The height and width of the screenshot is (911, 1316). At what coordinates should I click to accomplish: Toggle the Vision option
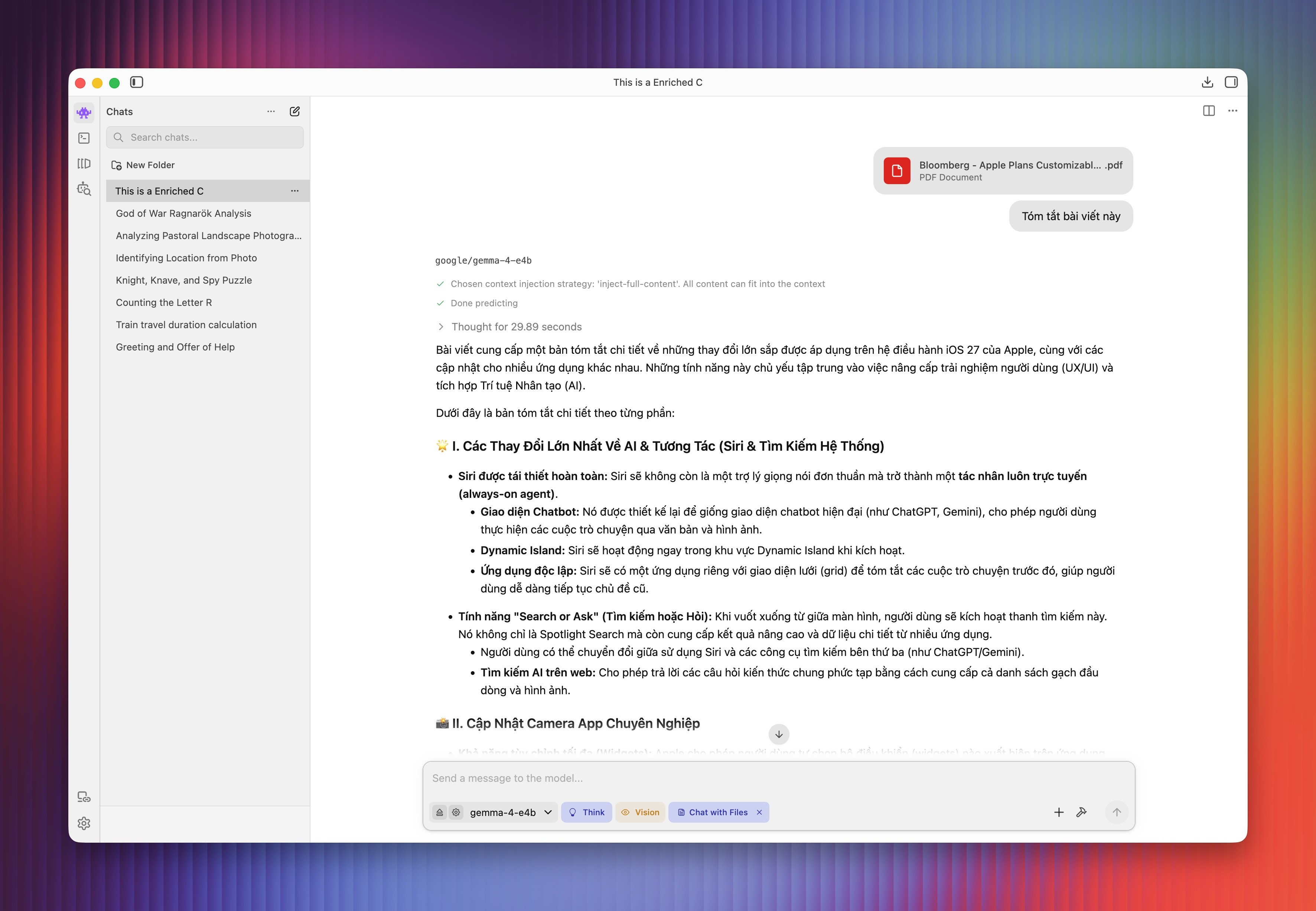point(640,812)
